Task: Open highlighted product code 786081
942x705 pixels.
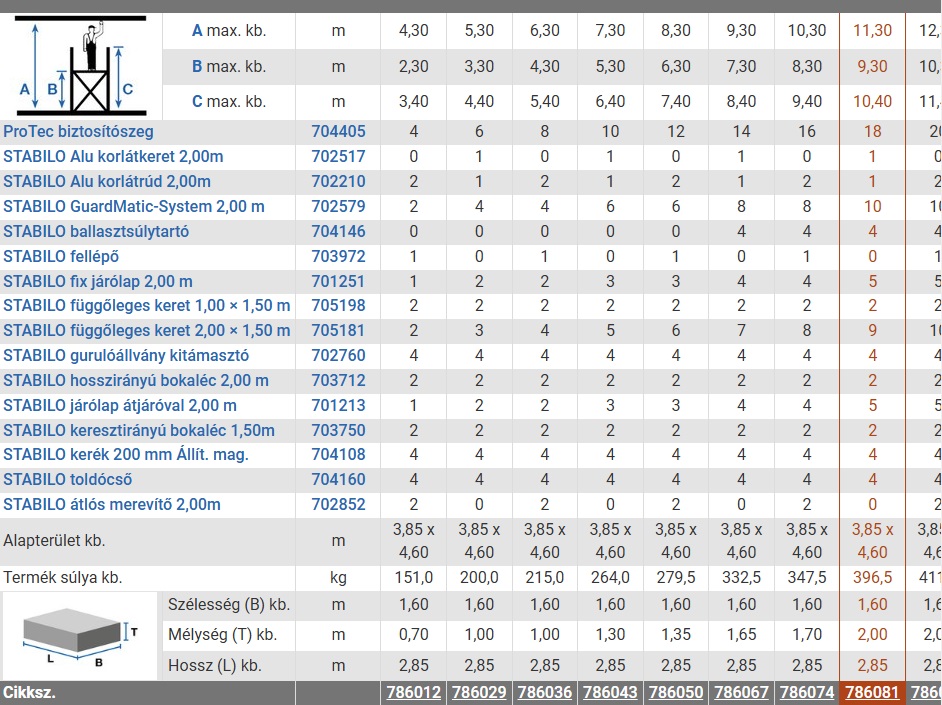Action: point(872,693)
